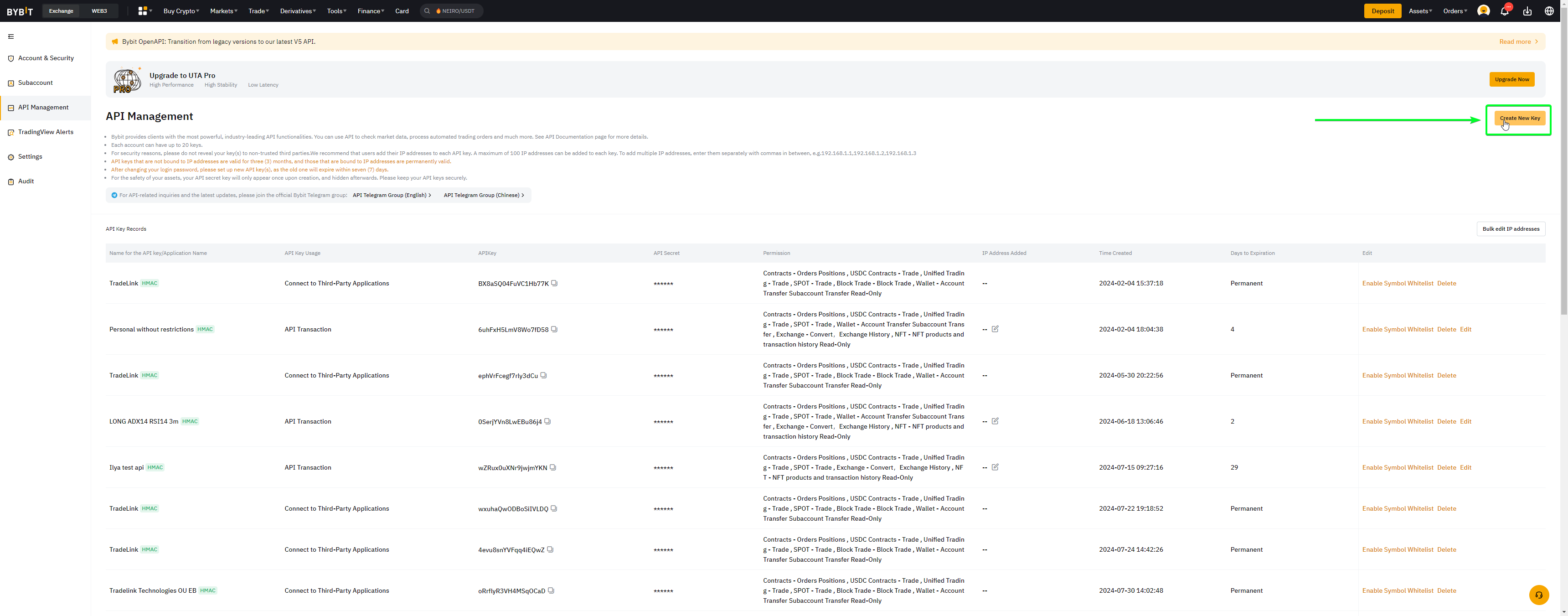Screen dimensions: 1568x616
Task: Click the megaphone announcement icon
Action: point(114,41)
